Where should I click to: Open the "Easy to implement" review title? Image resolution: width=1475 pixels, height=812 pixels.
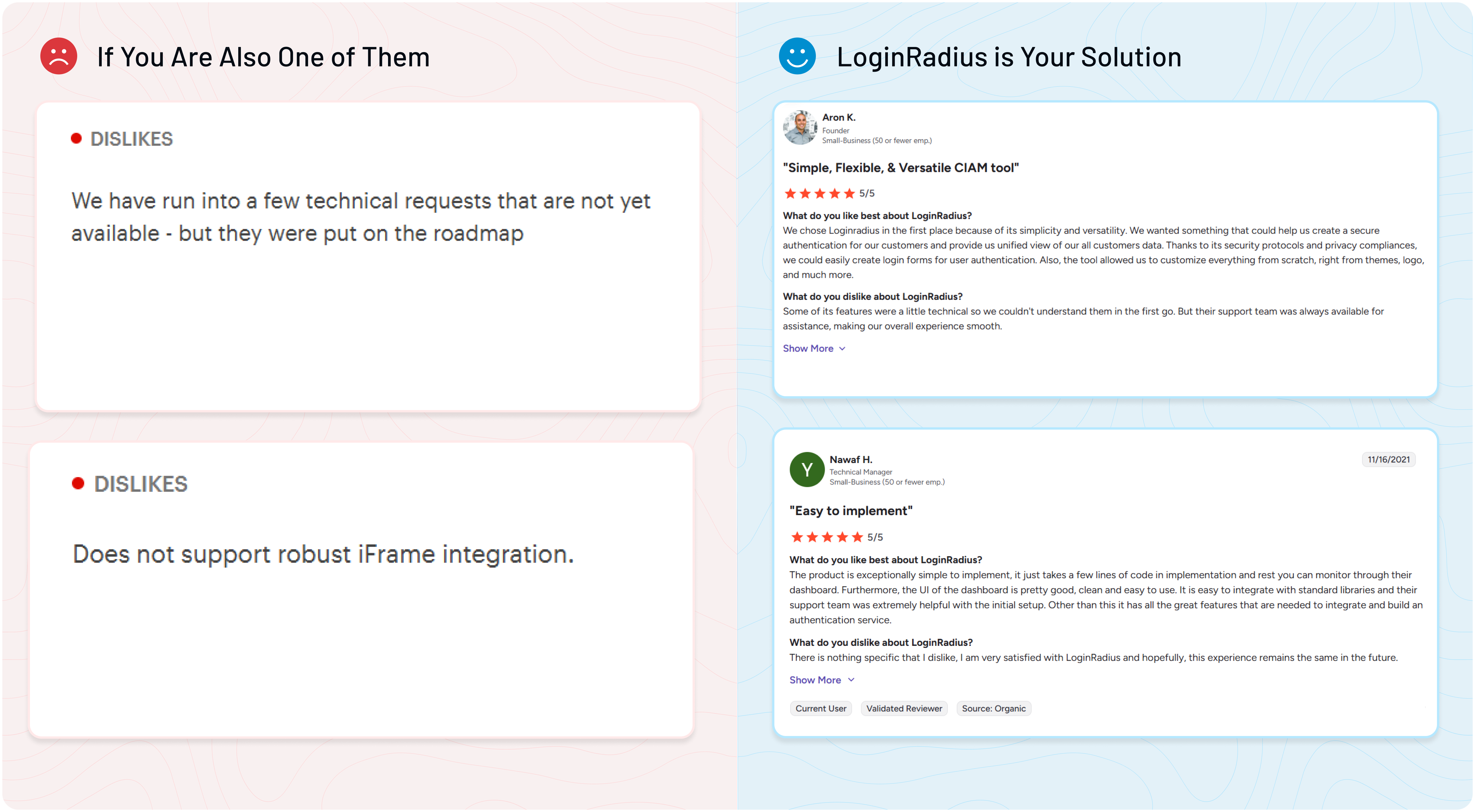(x=851, y=511)
